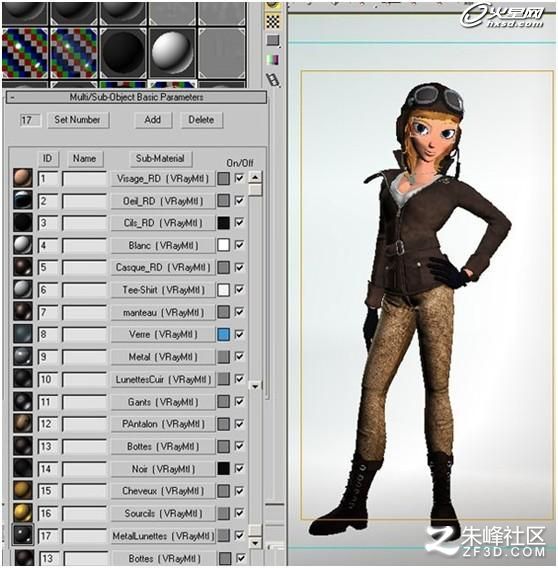
Task: Sort by the Sub-Material column button
Action: [160, 158]
